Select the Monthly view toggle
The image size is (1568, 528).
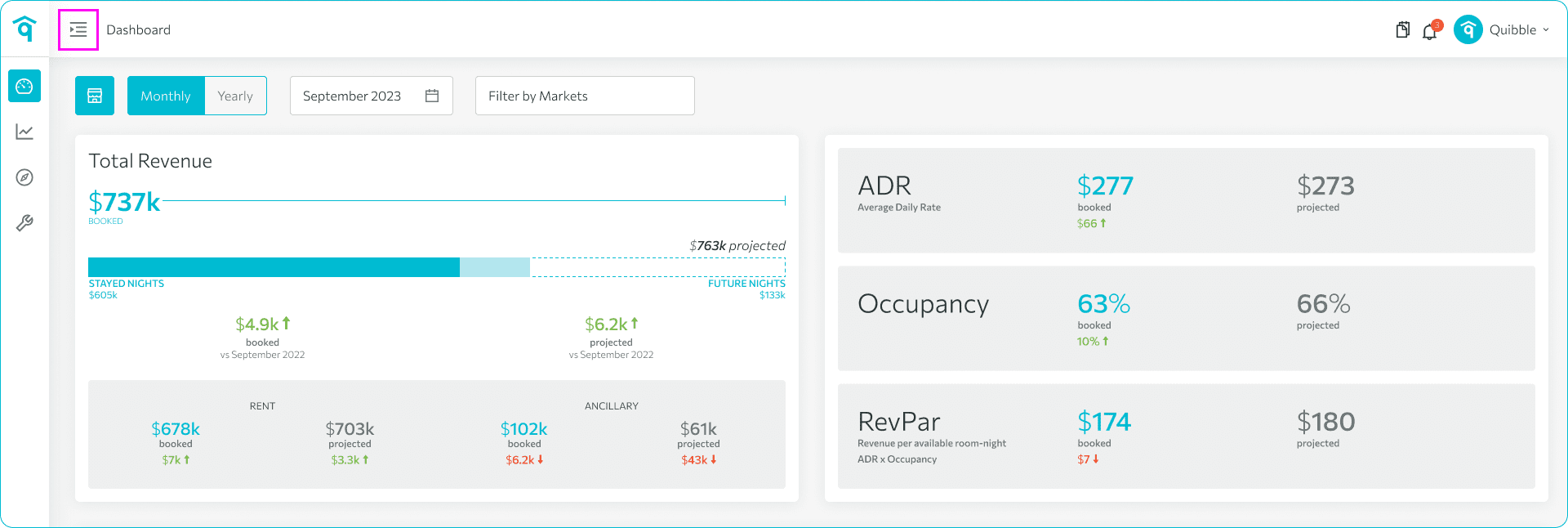(166, 96)
